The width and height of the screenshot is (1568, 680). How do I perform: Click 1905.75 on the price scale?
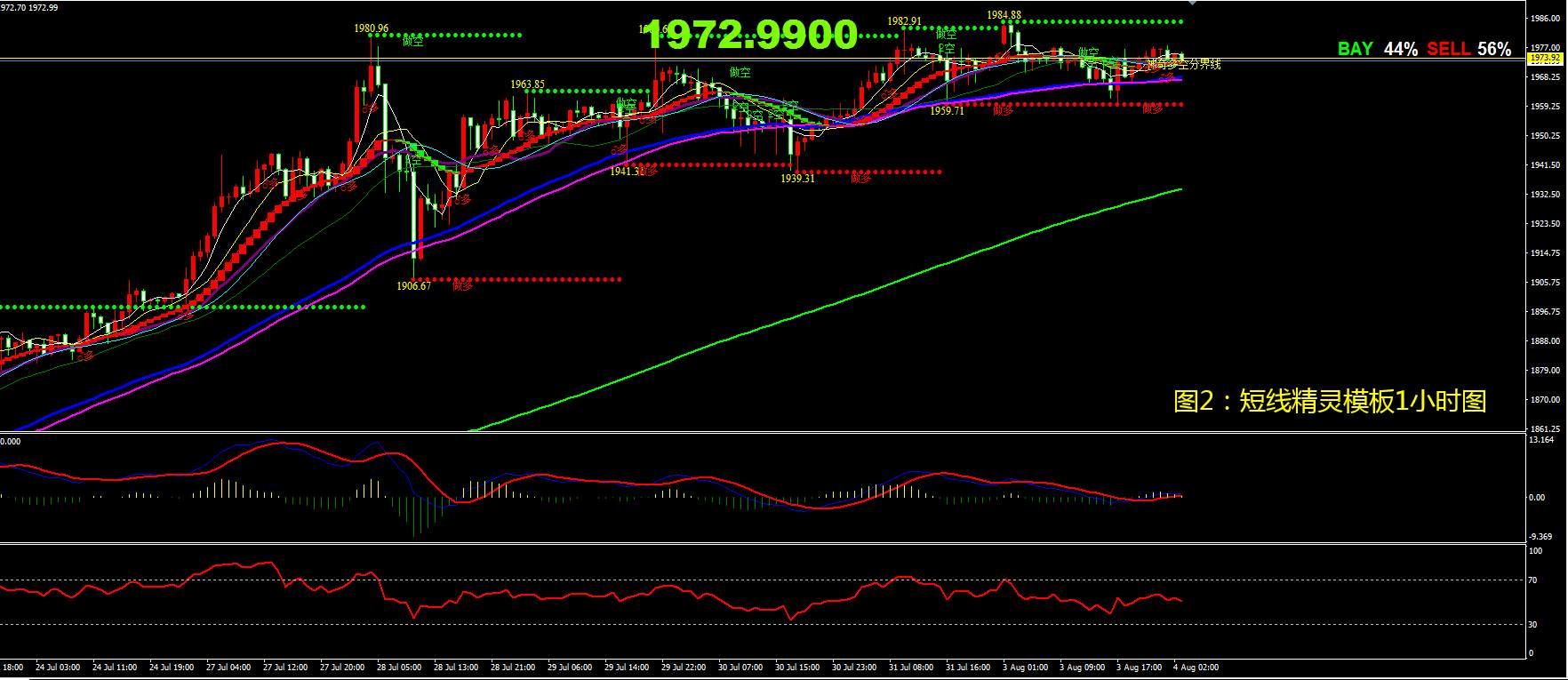[1546, 282]
